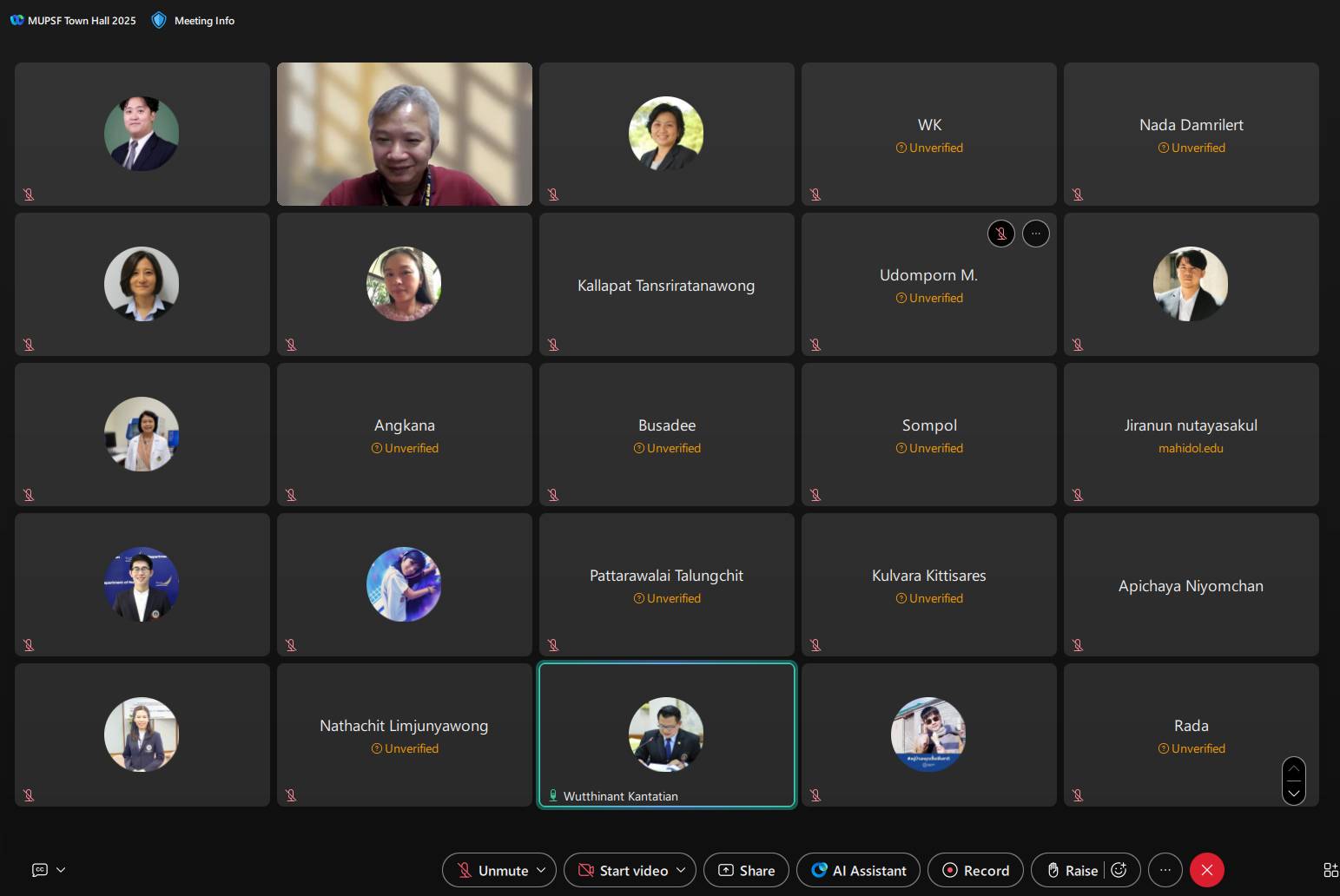Click muted mic icon on Nathachit tile
Image resolution: width=1340 pixels, height=896 pixels.
[291, 795]
